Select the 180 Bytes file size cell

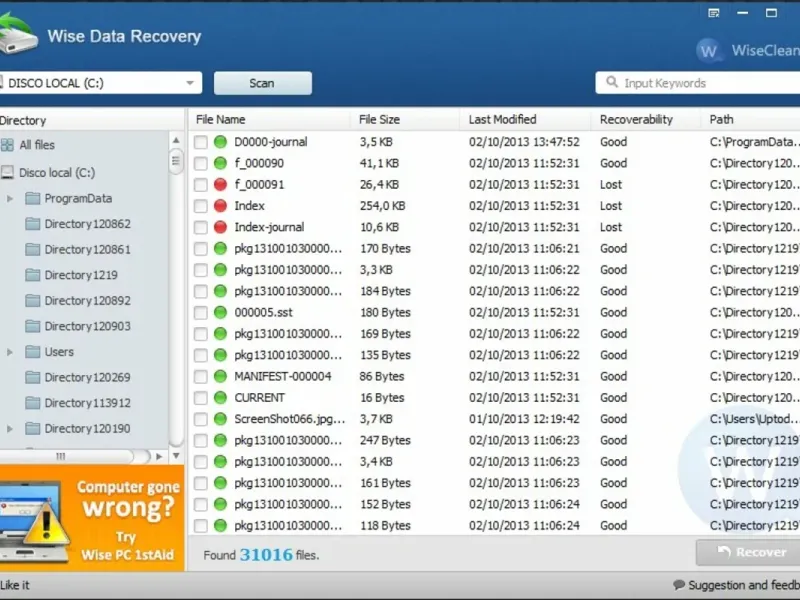coord(385,312)
